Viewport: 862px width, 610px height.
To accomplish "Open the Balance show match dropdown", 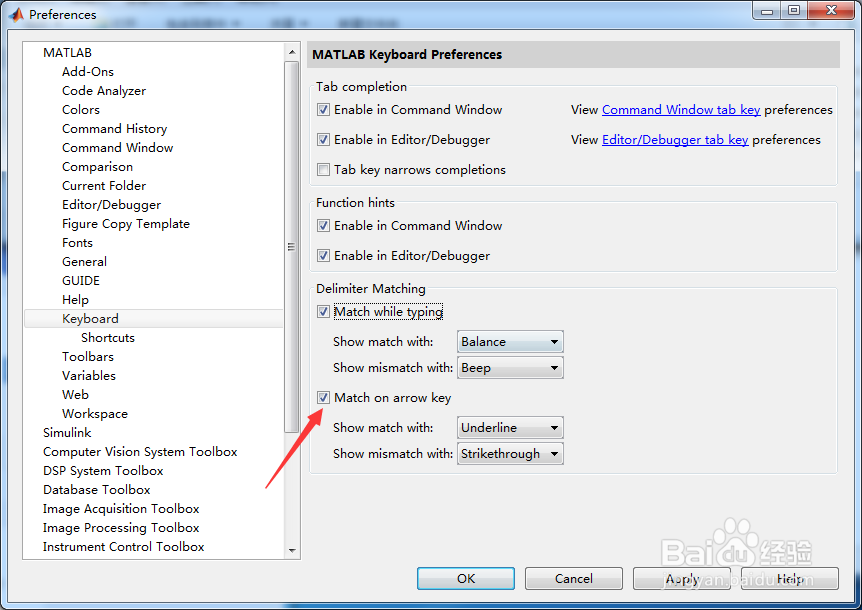I will click(510, 342).
